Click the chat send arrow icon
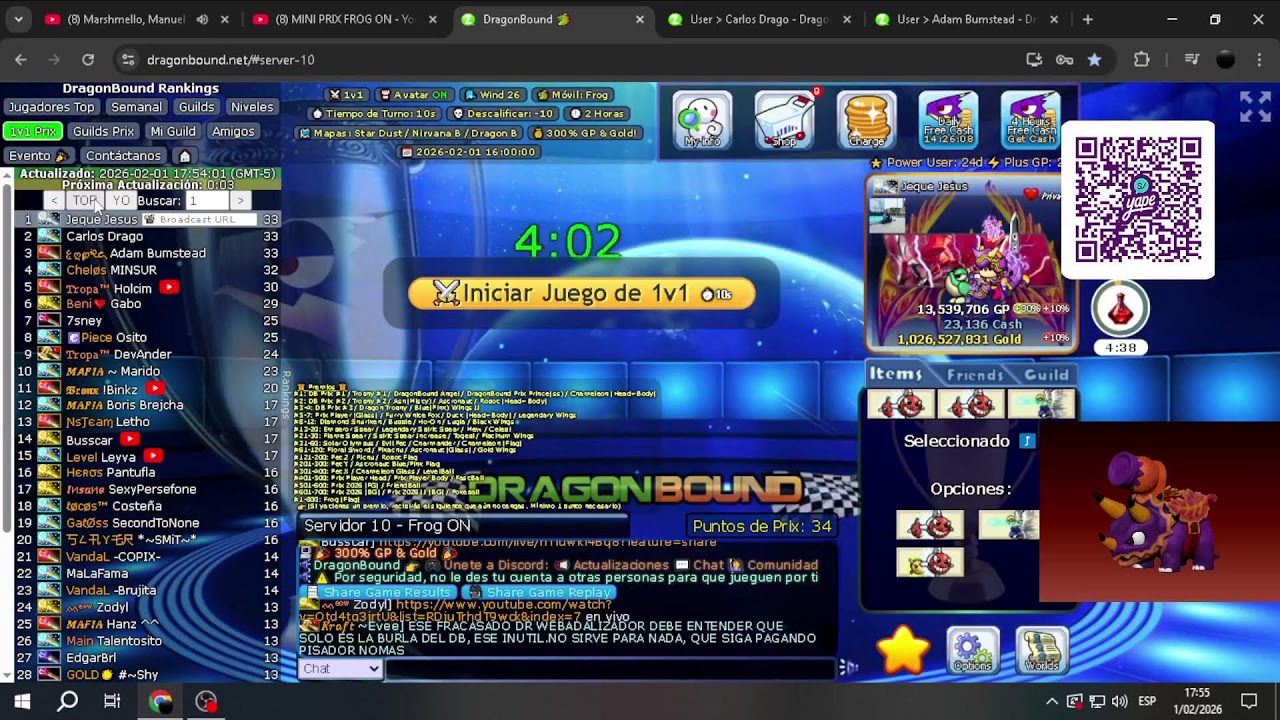 click(848, 668)
